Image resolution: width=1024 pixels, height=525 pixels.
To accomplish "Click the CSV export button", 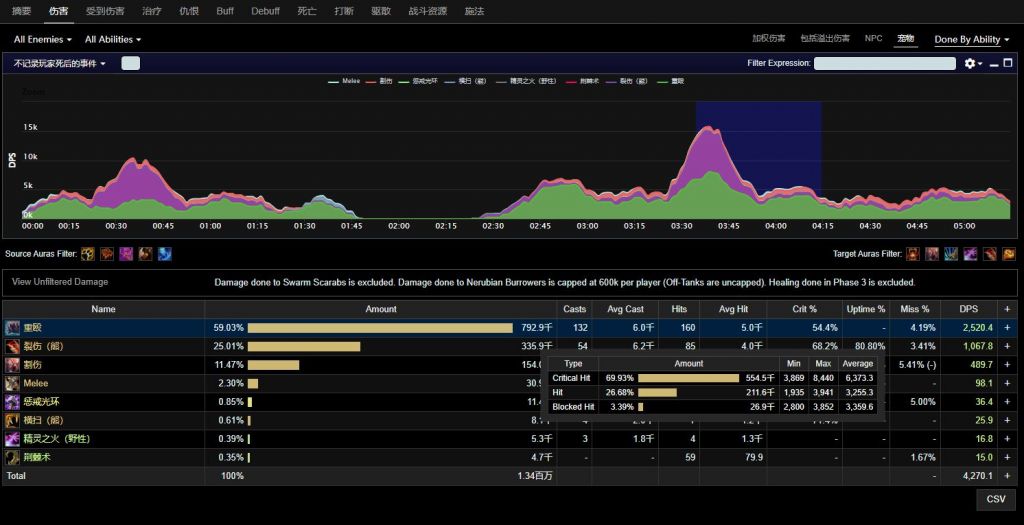I will coord(996,499).
